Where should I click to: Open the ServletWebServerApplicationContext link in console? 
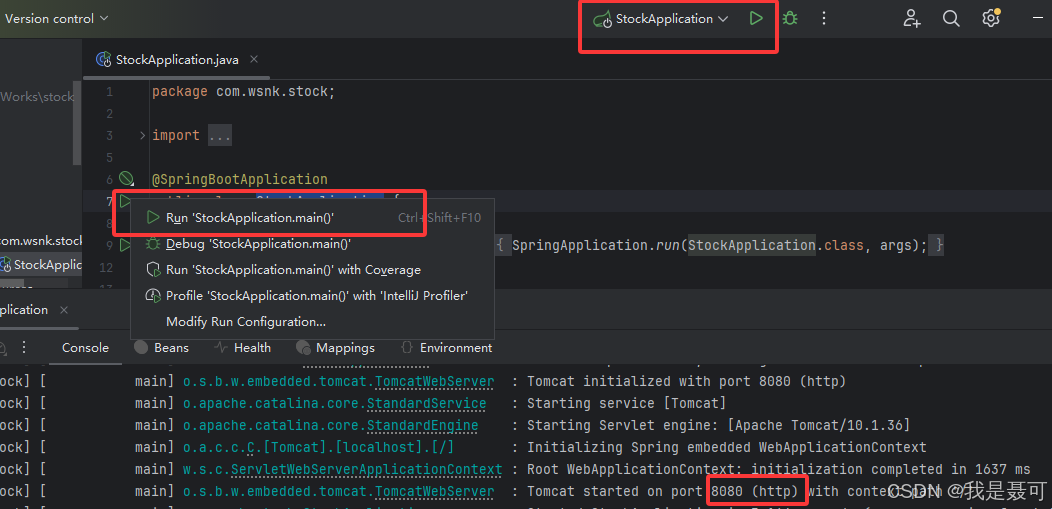coord(366,469)
